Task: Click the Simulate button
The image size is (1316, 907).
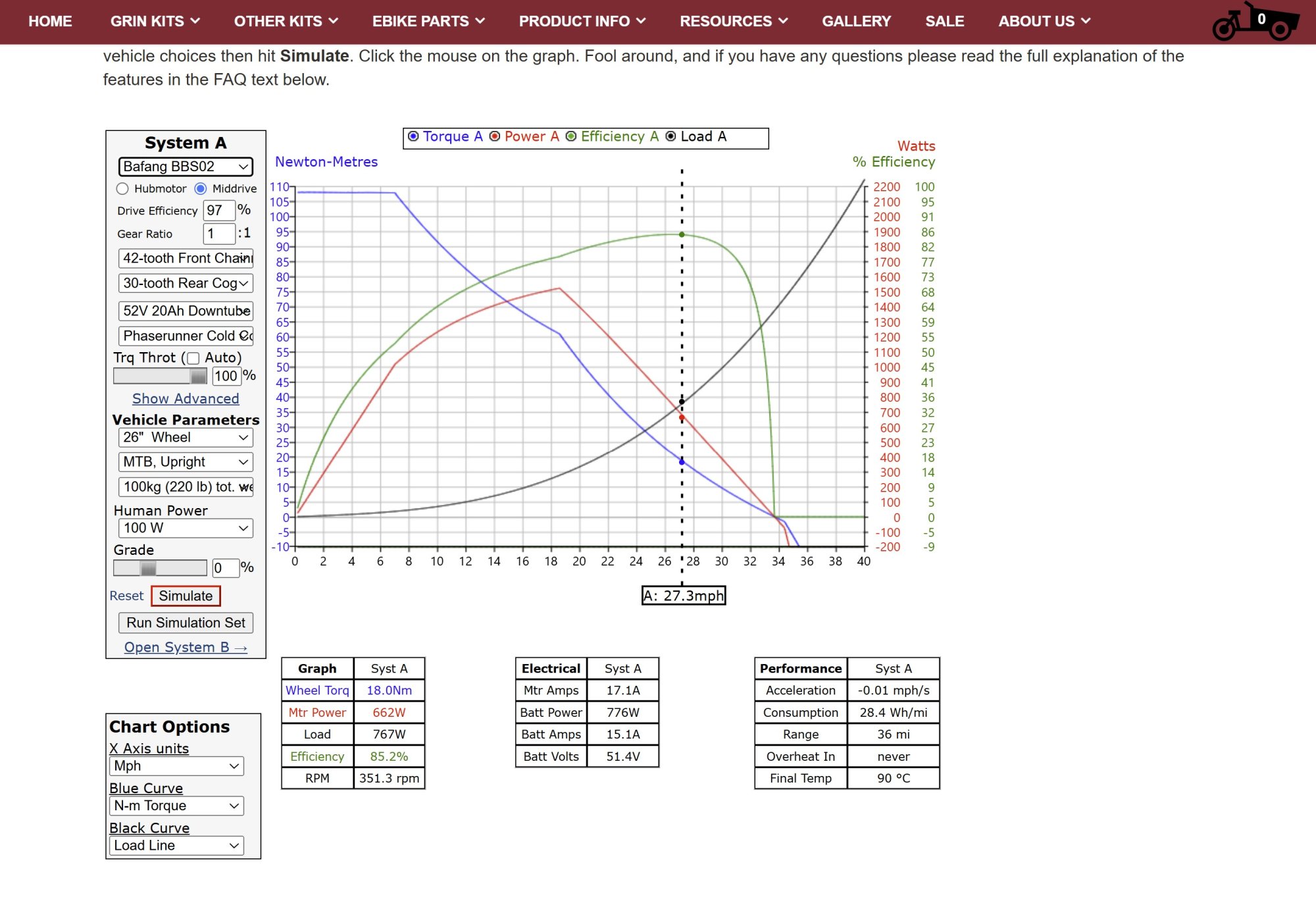Action: (x=186, y=596)
